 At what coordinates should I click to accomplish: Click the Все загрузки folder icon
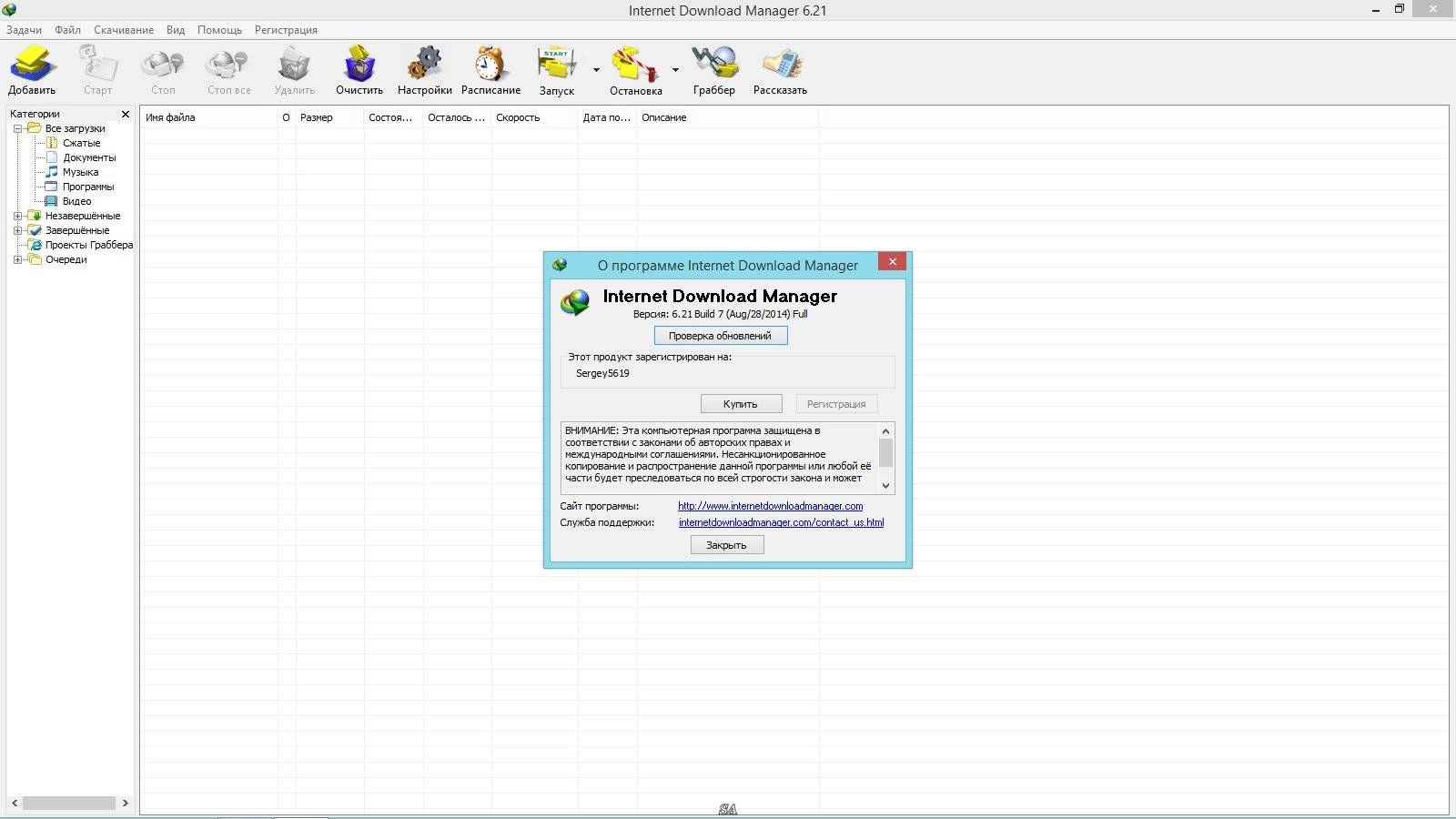(x=35, y=128)
